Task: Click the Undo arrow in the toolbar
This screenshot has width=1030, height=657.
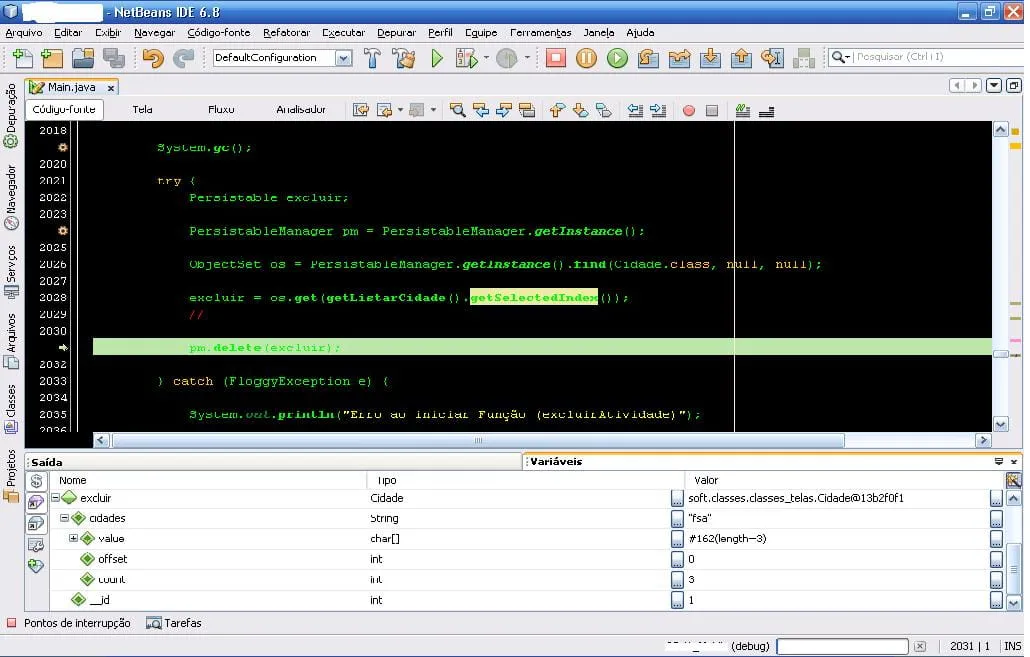Action: click(x=153, y=58)
